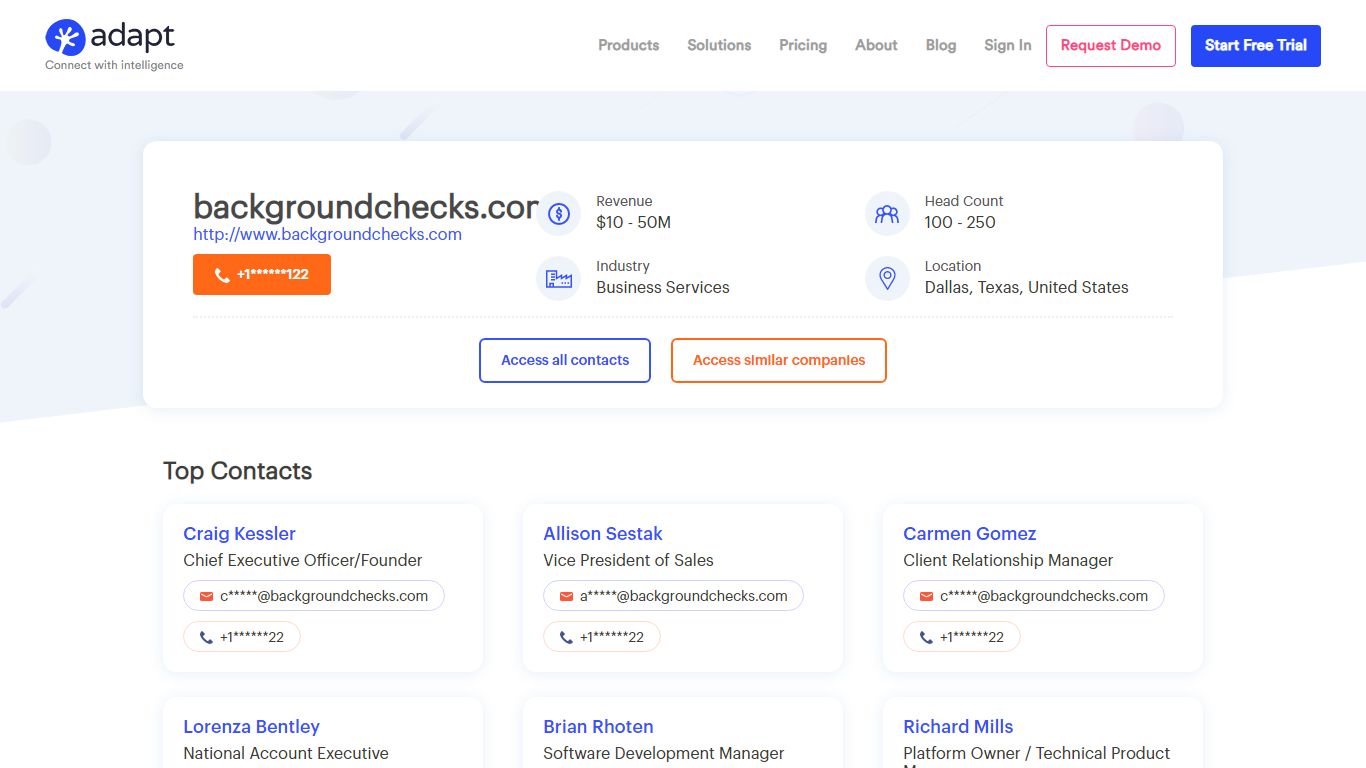Click Allison Sestak's phone icon

pos(566,637)
